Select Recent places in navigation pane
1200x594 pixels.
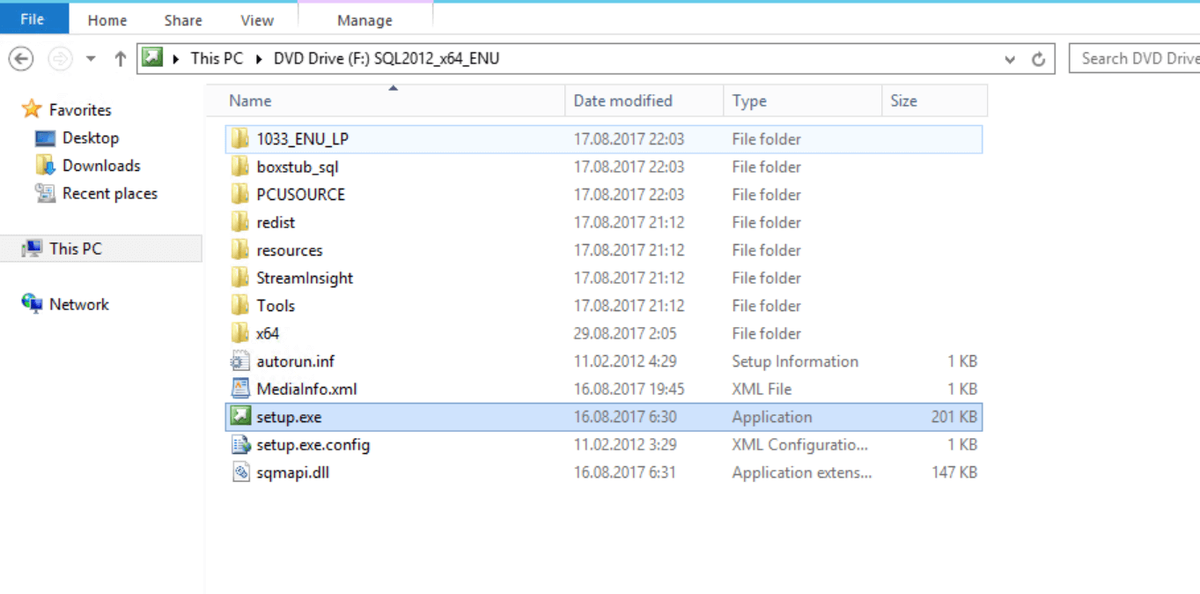pos(110,194)
